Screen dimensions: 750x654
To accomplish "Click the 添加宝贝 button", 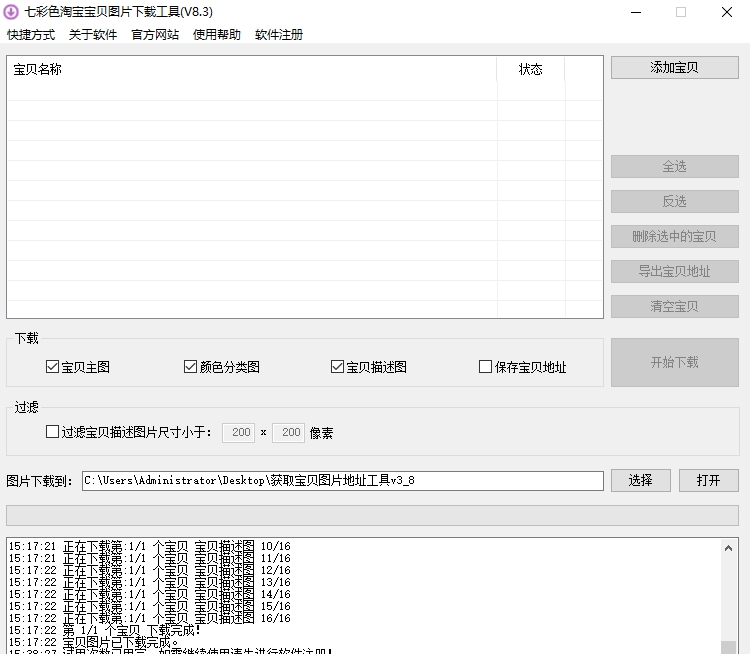I will (674, 67).
